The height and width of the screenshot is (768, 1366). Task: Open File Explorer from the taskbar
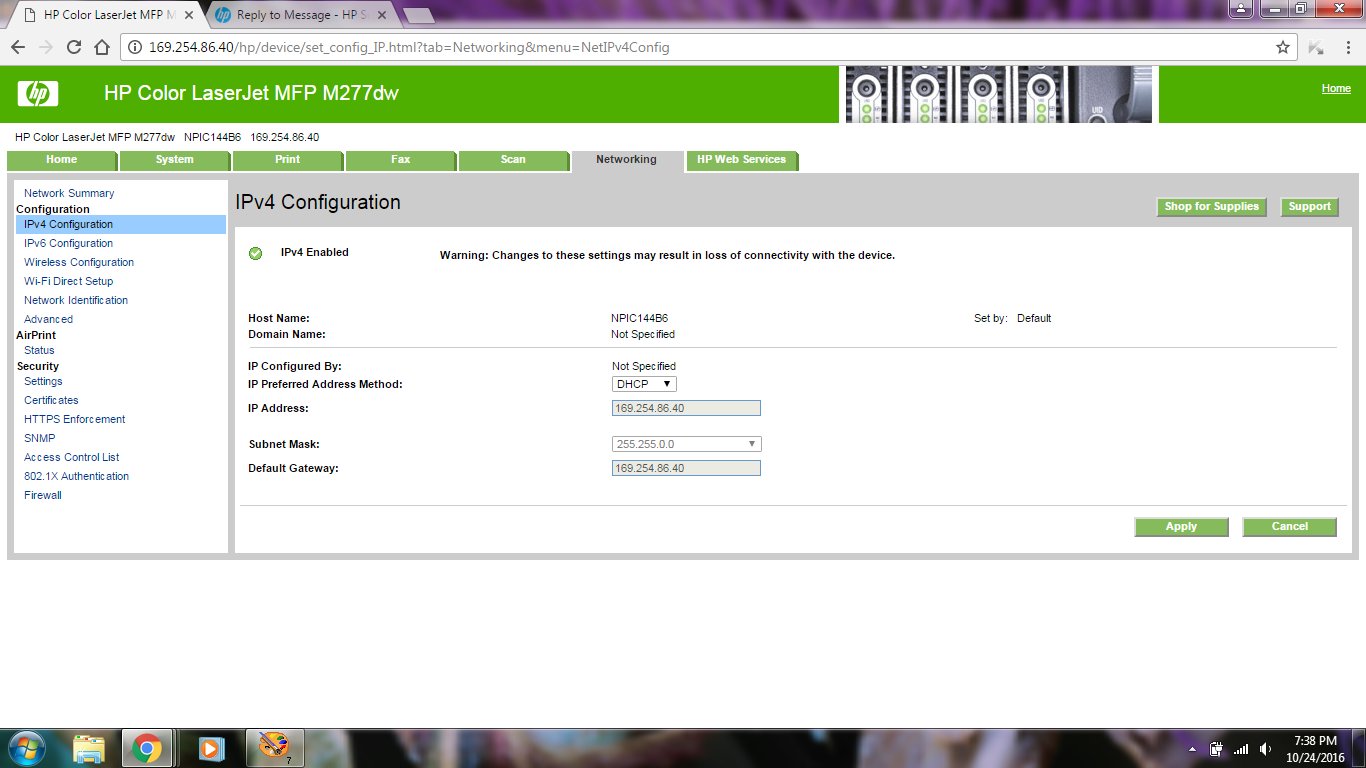coord(89,748)
